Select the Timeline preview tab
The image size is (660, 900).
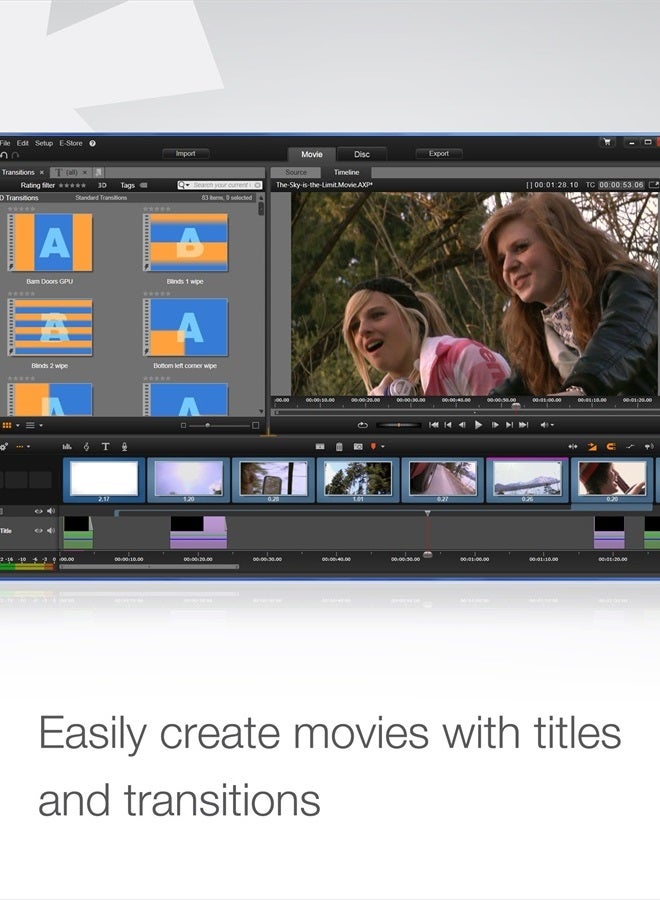347,172
